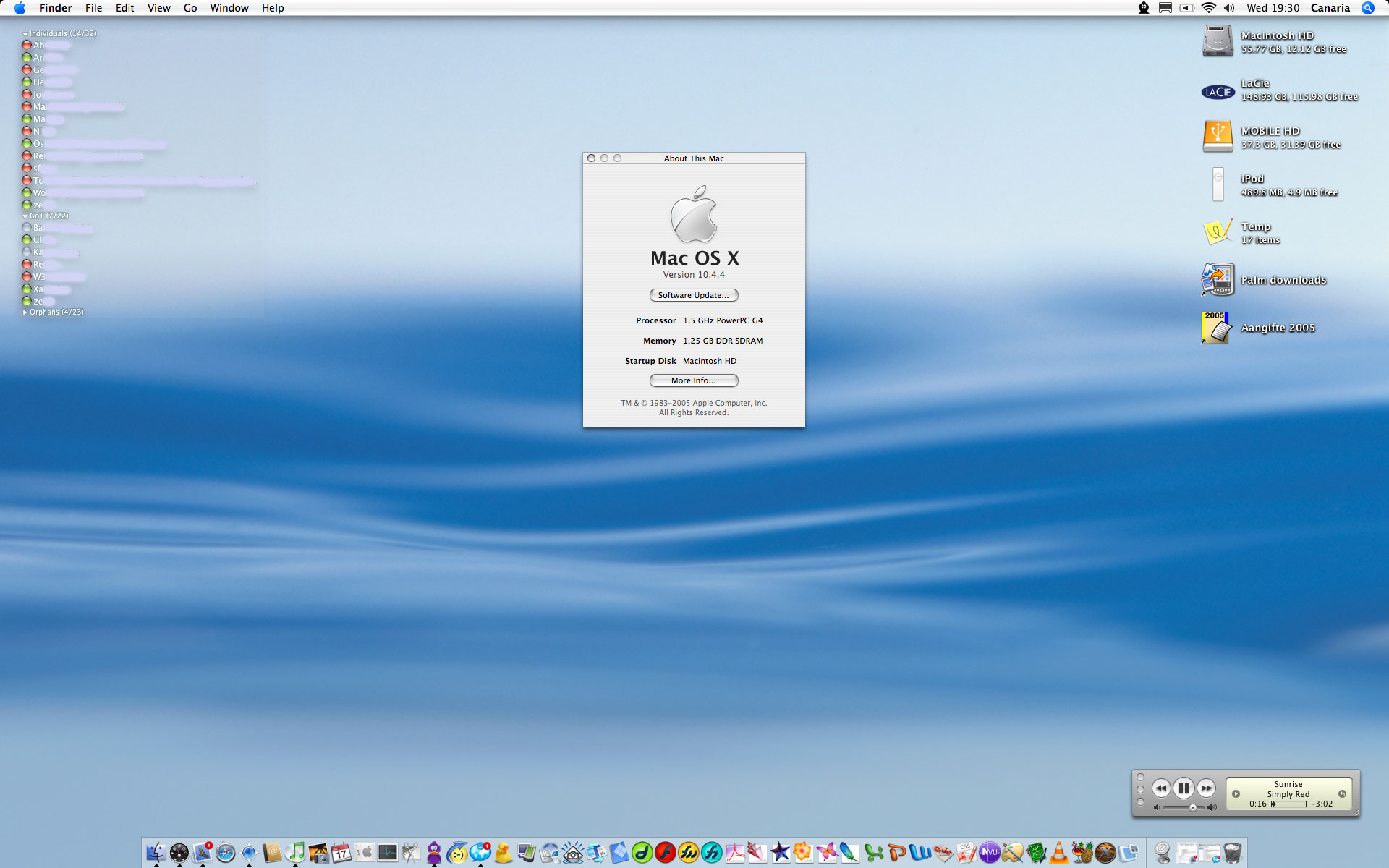Open iTunes from the Dock
This screenshot has width=1389, height=868.
pos(295,853)
